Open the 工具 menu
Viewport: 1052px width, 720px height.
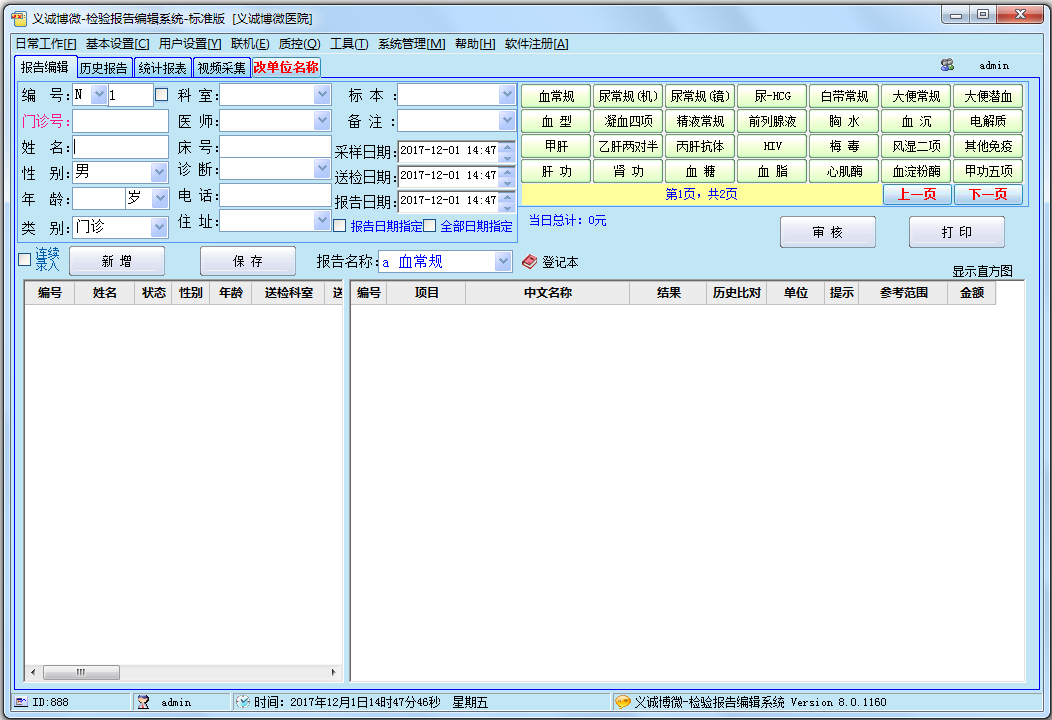click(x=349, y=44)
